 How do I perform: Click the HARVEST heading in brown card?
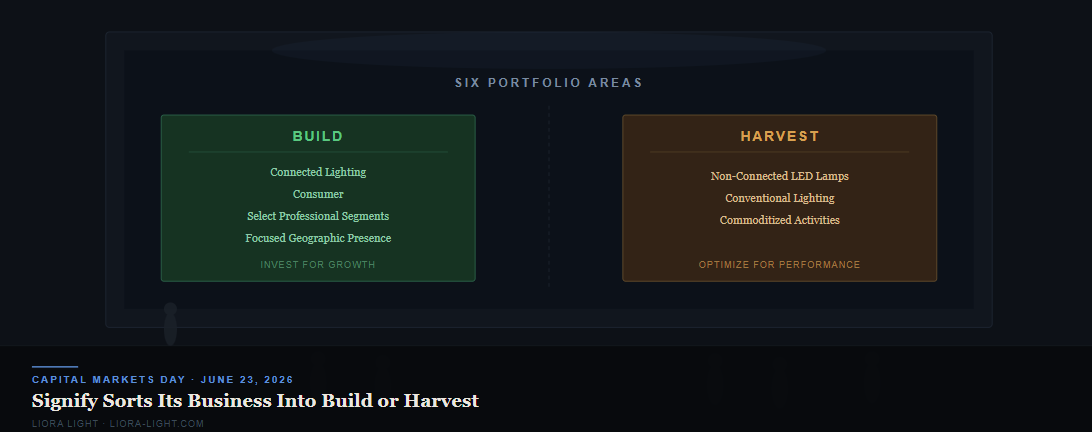click(x=779, y=137)
